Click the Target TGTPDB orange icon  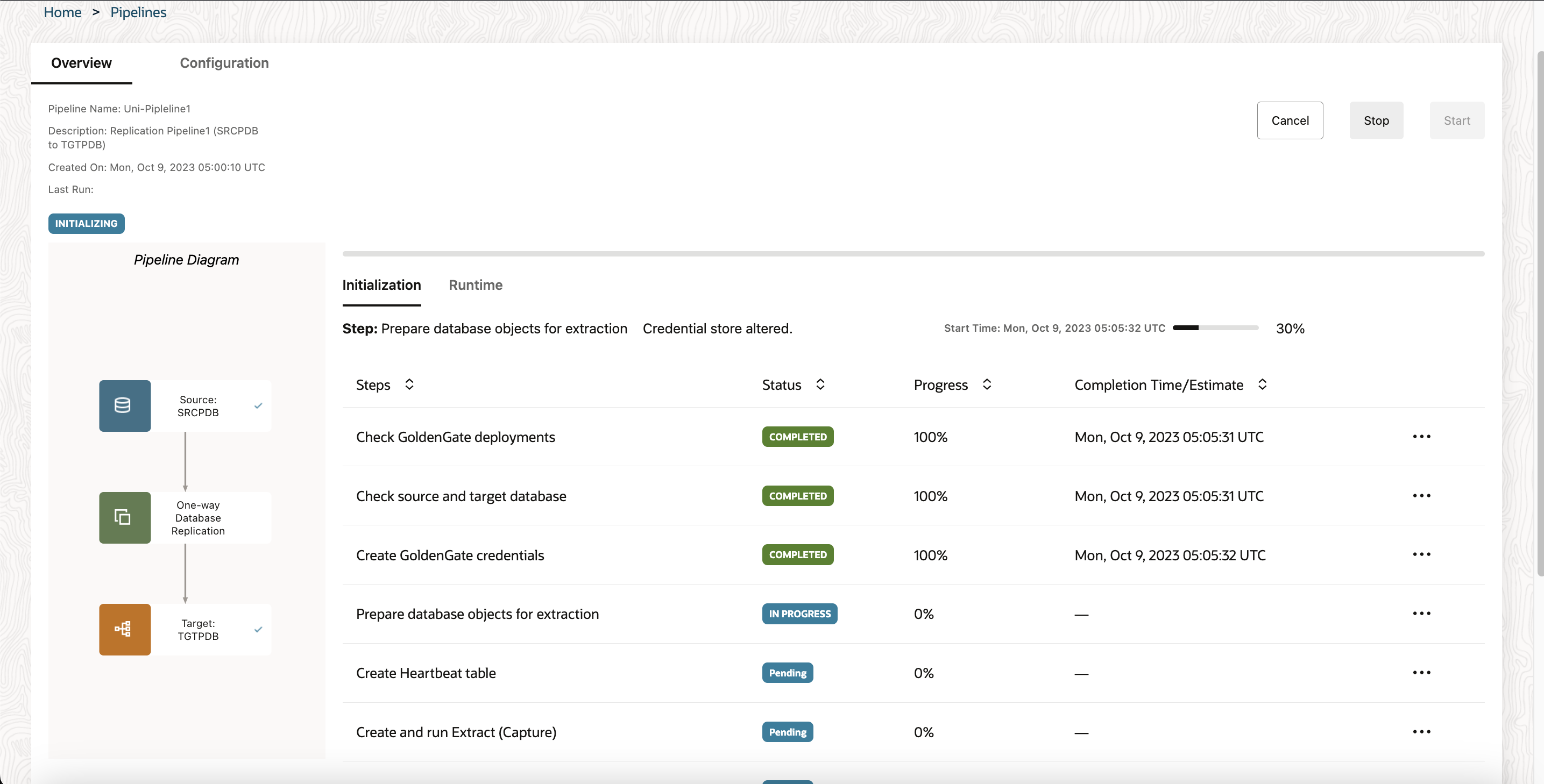125,629
